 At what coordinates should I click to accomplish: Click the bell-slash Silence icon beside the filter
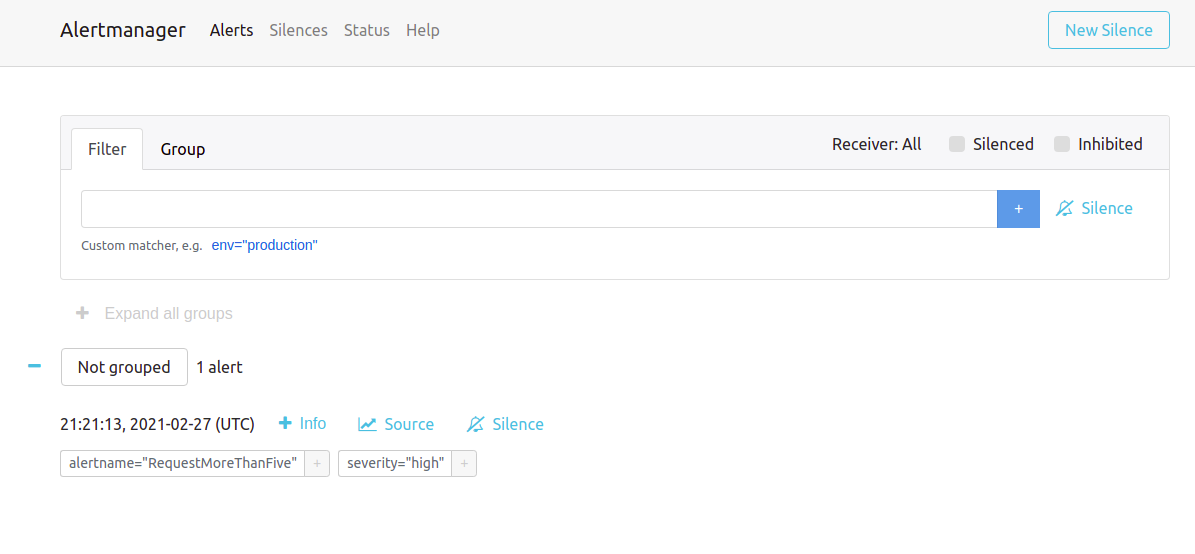click(x=1065, y=208)
